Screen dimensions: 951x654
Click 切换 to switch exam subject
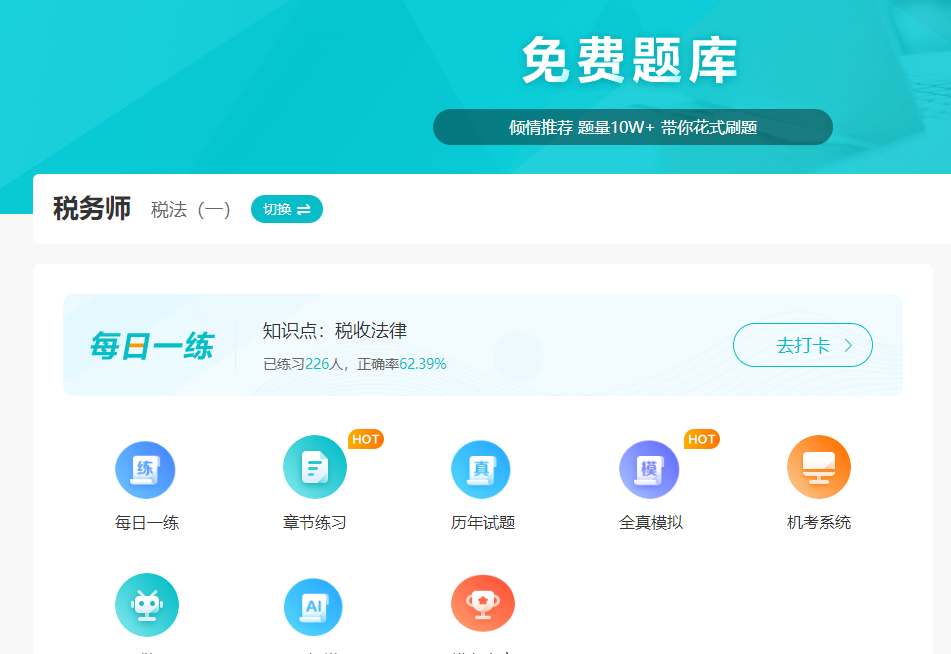[286, 209]
